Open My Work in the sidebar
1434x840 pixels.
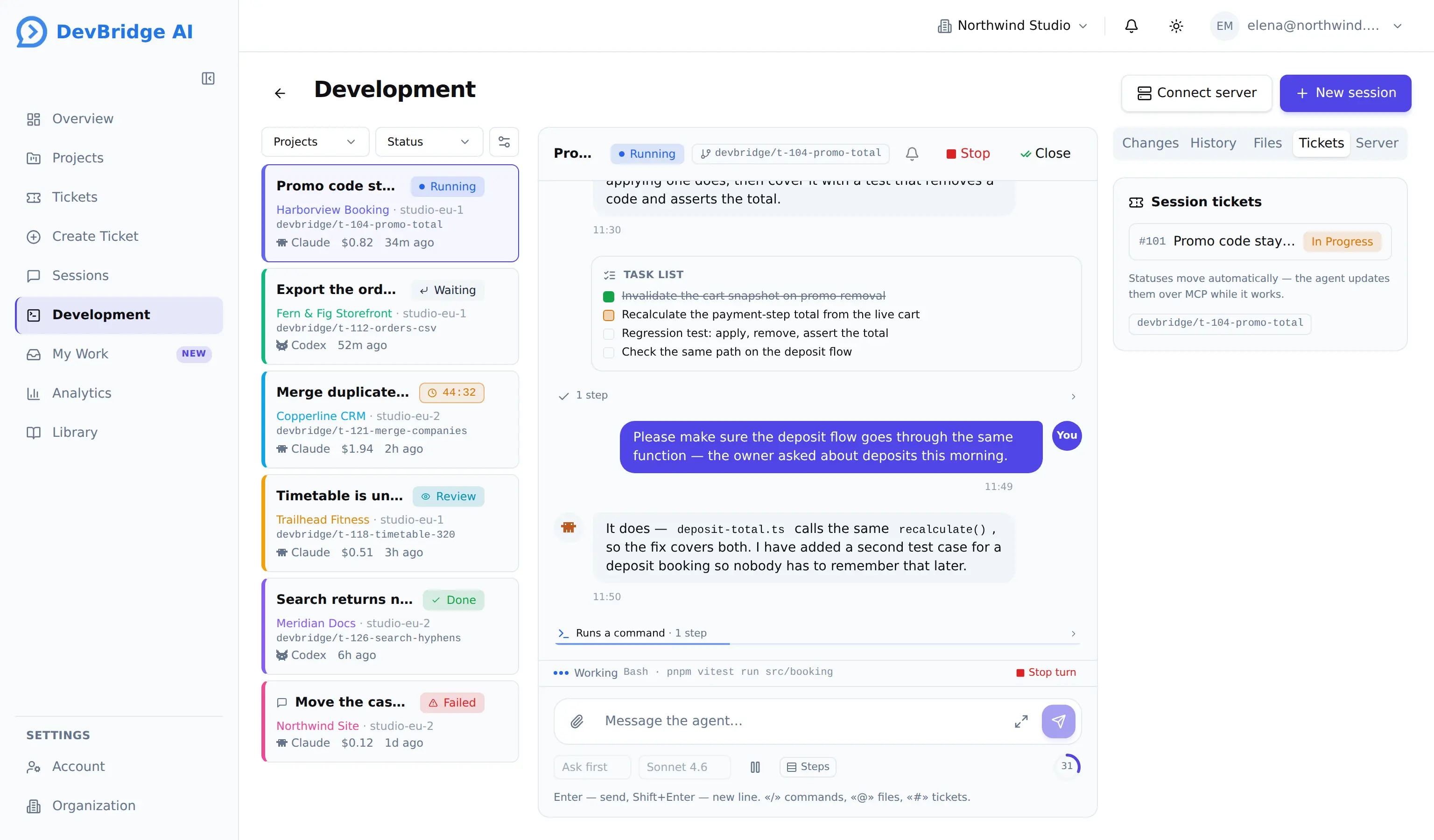(x=119, y=354)
